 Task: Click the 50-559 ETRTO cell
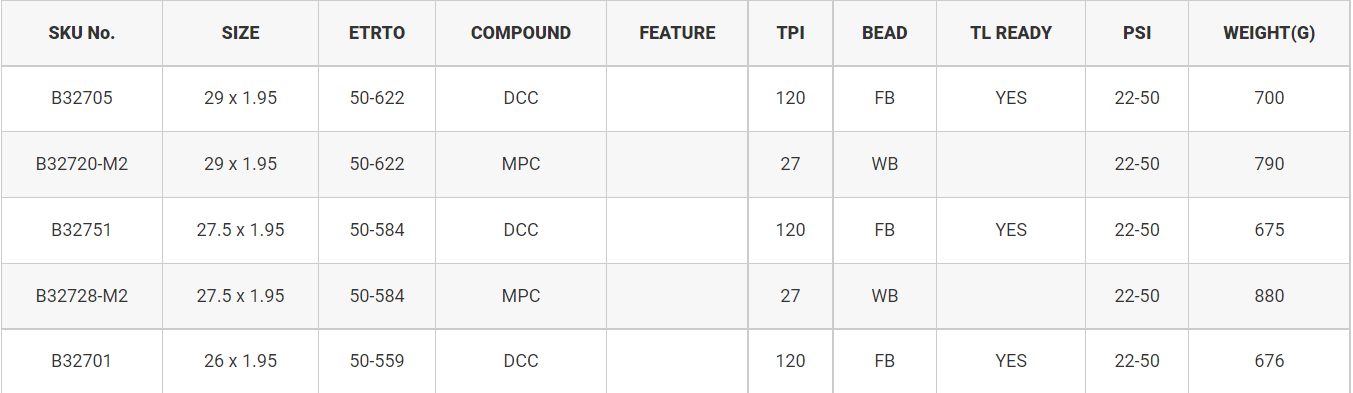tap(377, 361)
